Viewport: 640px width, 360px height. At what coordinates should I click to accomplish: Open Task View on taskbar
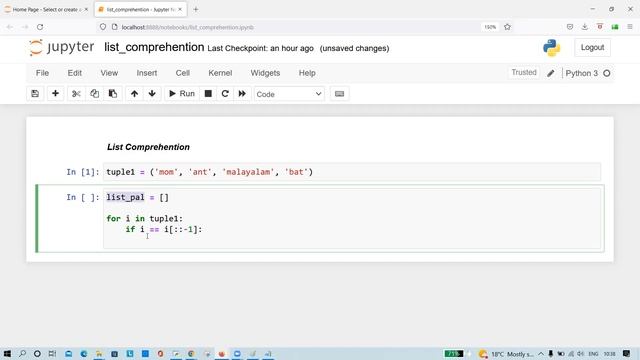tap(52, 353)
